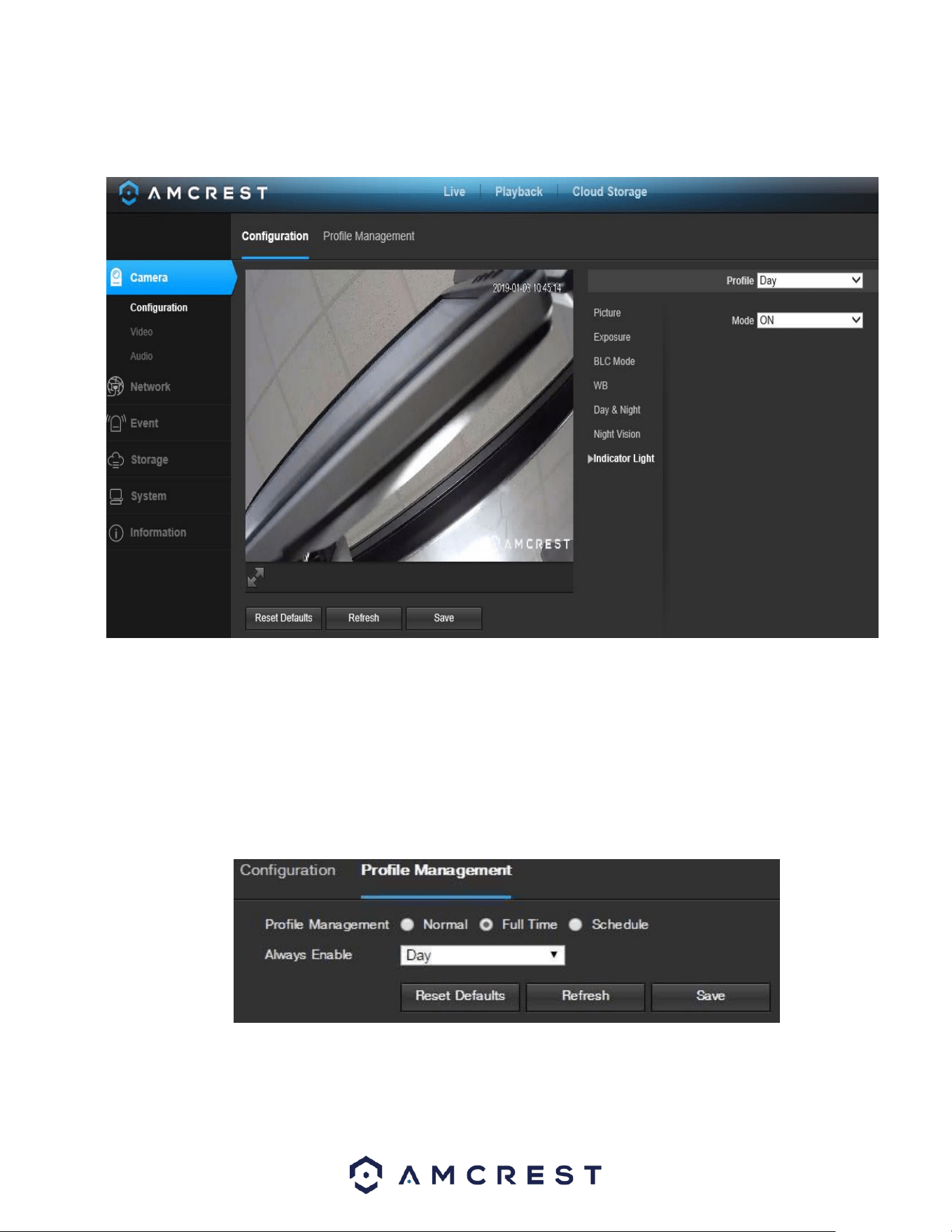Open the Mode dropdown showing ON
The width and height of the screenshot is (952, 1232).
tap(810, 320)
